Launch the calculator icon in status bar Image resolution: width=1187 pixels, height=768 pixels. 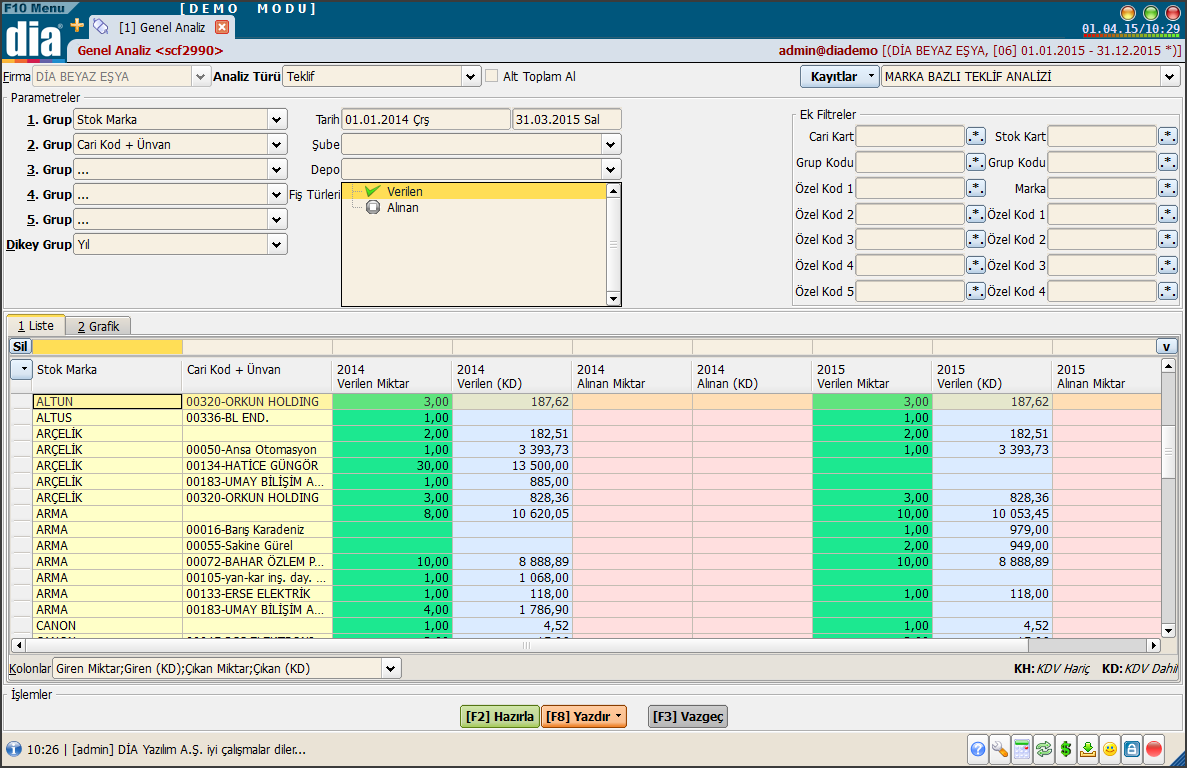[x=1022, y=749]
